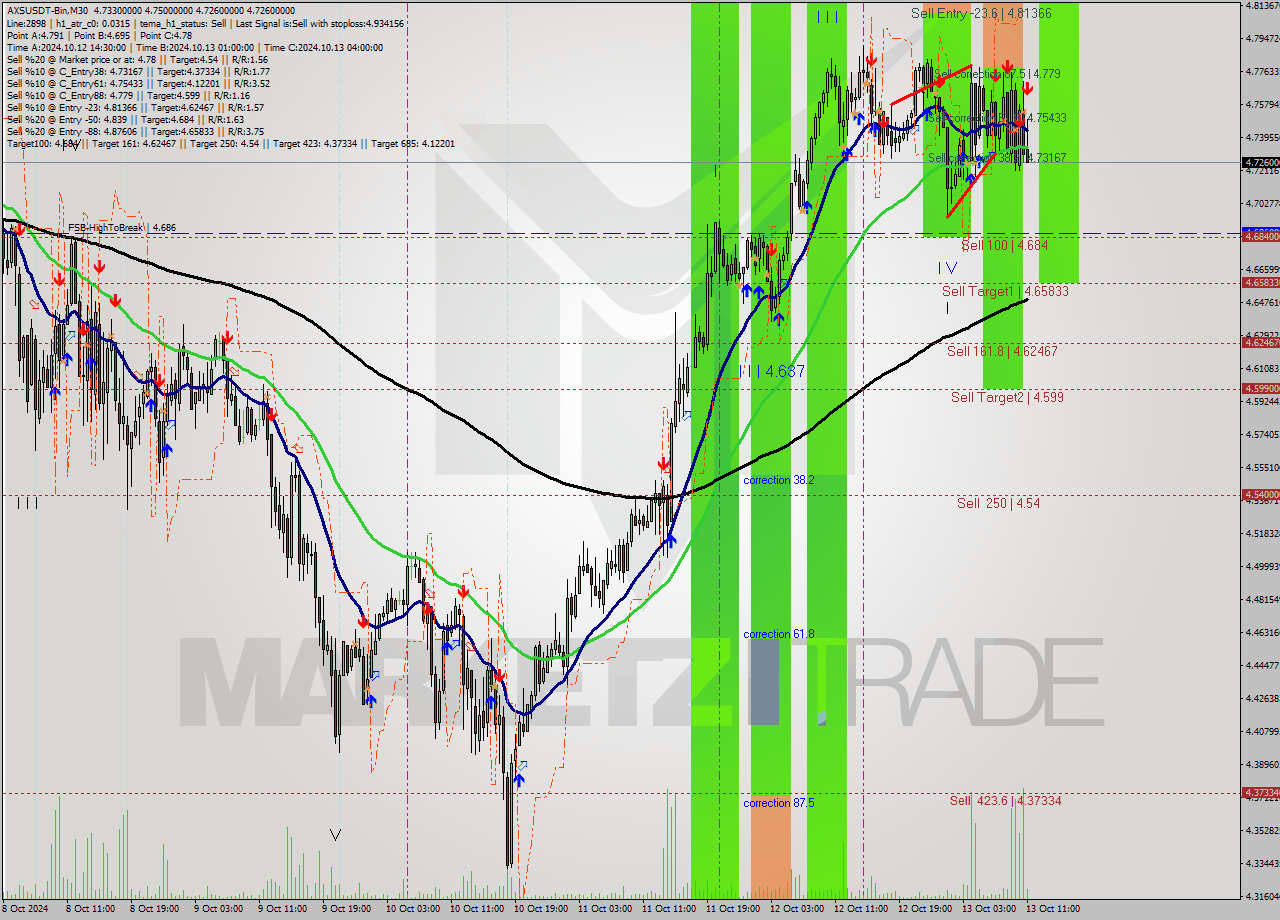Click the red 4.59900 price axis tag
The image size is (1280, 920).
click(x=1259, y=388)
